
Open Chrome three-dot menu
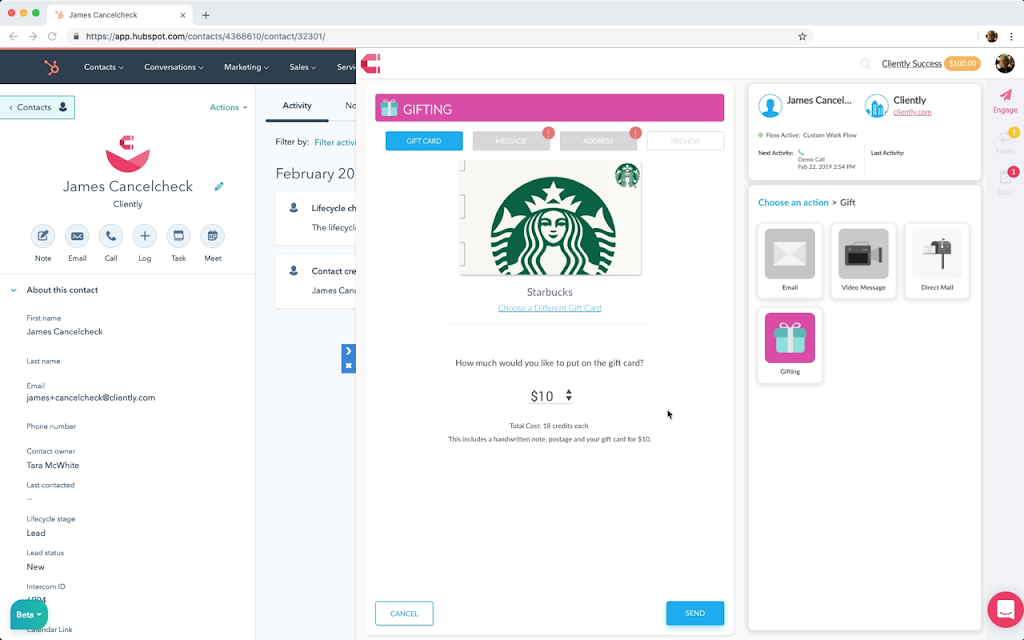[1011, 37]
